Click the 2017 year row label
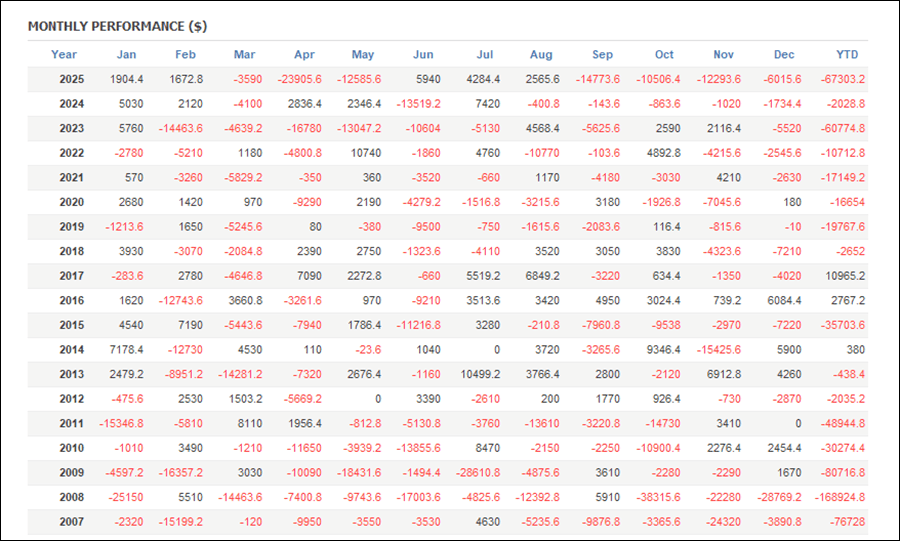This screenshot has height=541, width=900. pyautogui.click(x=71, y=276)
